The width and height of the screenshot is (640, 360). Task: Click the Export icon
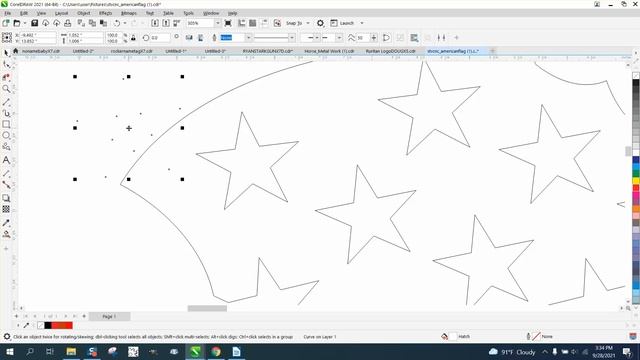[x=166, y=23]
